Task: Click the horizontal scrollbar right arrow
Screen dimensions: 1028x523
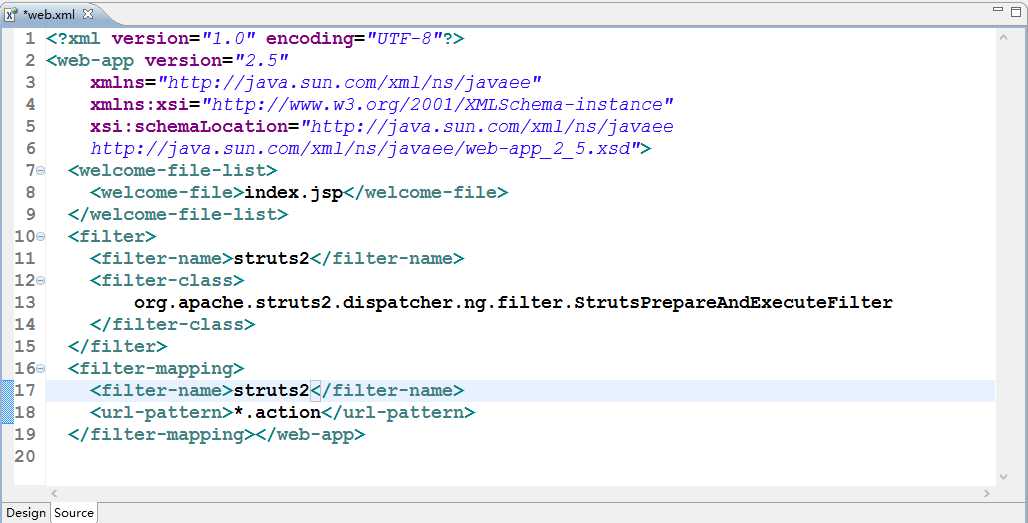Action: [x=987, y=493]
